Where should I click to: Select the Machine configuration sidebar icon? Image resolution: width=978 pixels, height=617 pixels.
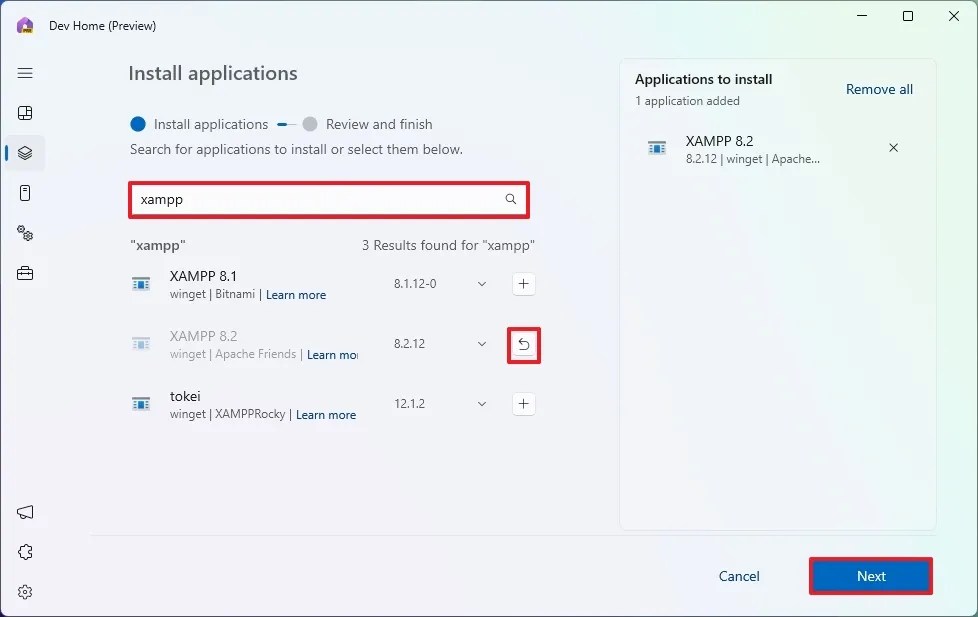(x=25, y=153)
